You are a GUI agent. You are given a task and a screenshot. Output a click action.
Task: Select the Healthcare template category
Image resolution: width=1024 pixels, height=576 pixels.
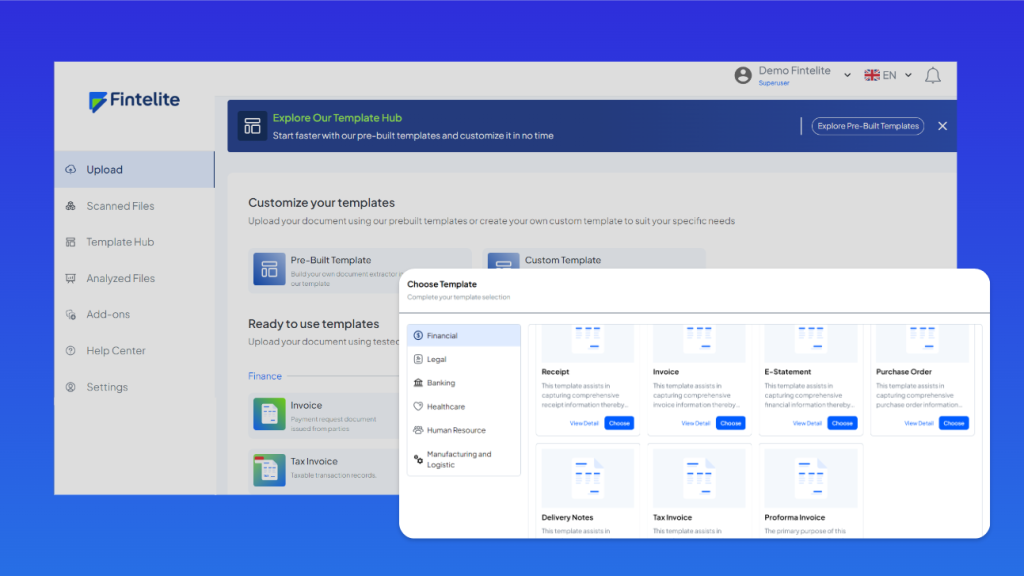click(x=445, y=407)
